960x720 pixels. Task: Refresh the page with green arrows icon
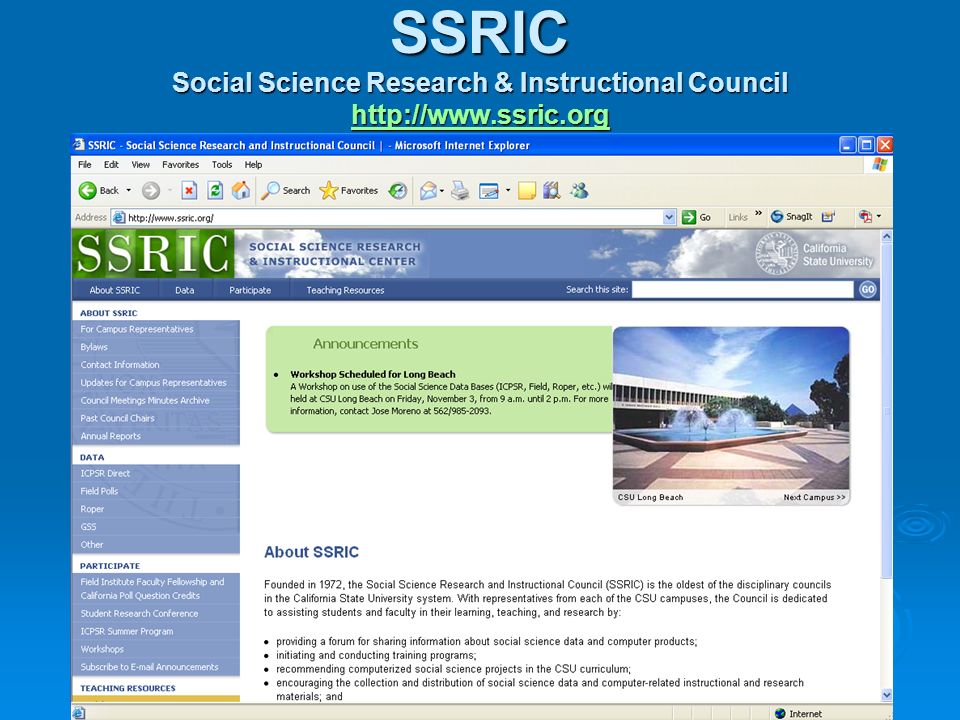215,191
